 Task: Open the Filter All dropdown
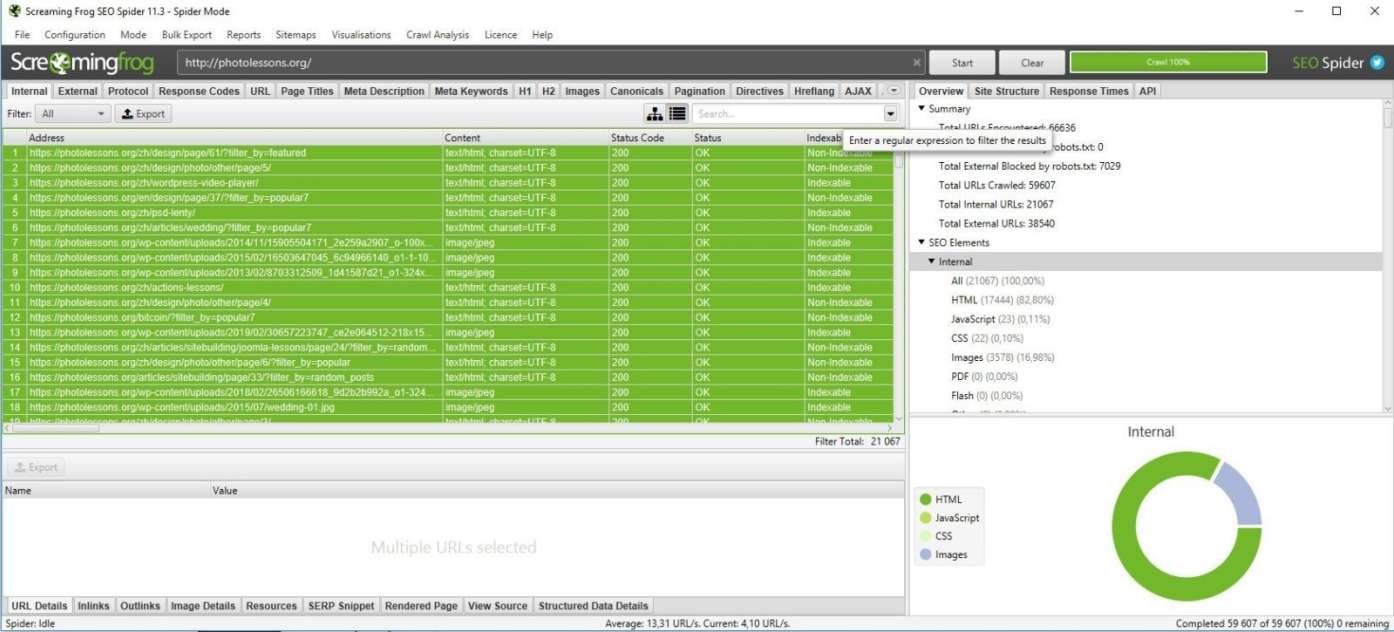[x=73, y=114]
